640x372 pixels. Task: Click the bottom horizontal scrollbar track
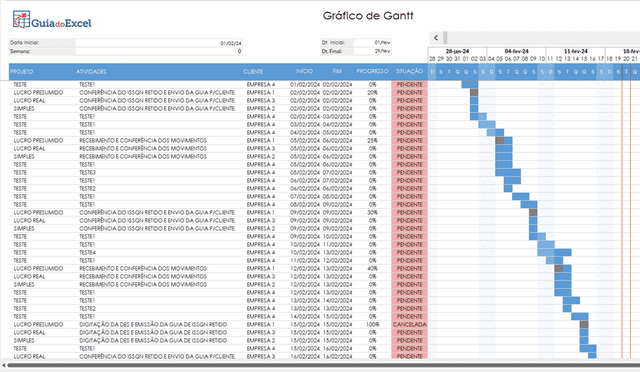coord(323,365)
